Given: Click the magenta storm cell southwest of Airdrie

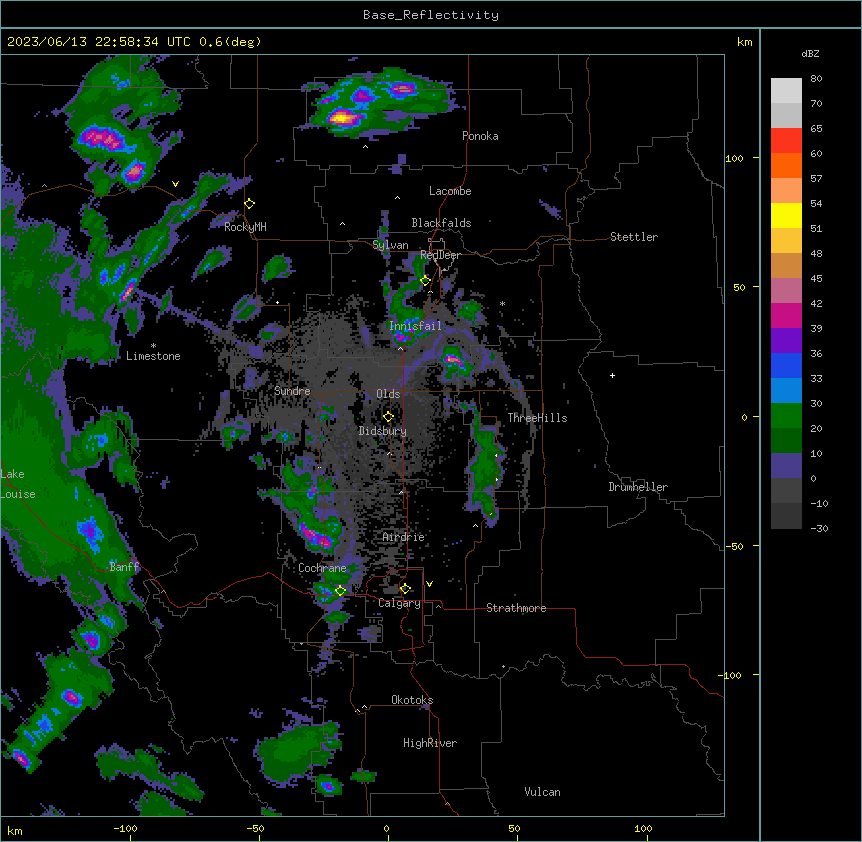Looking at the screenshot, I should (x=316, y=535).
